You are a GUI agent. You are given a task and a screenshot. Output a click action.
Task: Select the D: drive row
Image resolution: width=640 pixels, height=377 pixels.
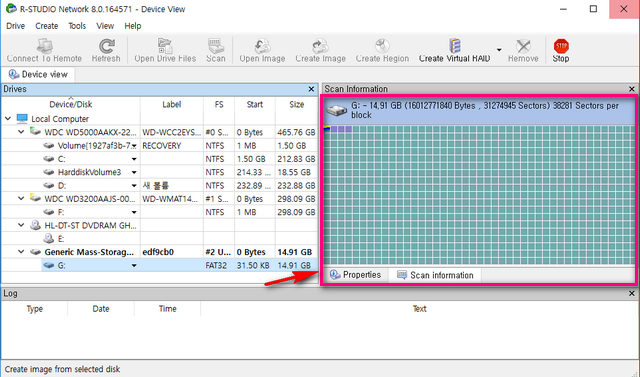[x=159, y=186]
